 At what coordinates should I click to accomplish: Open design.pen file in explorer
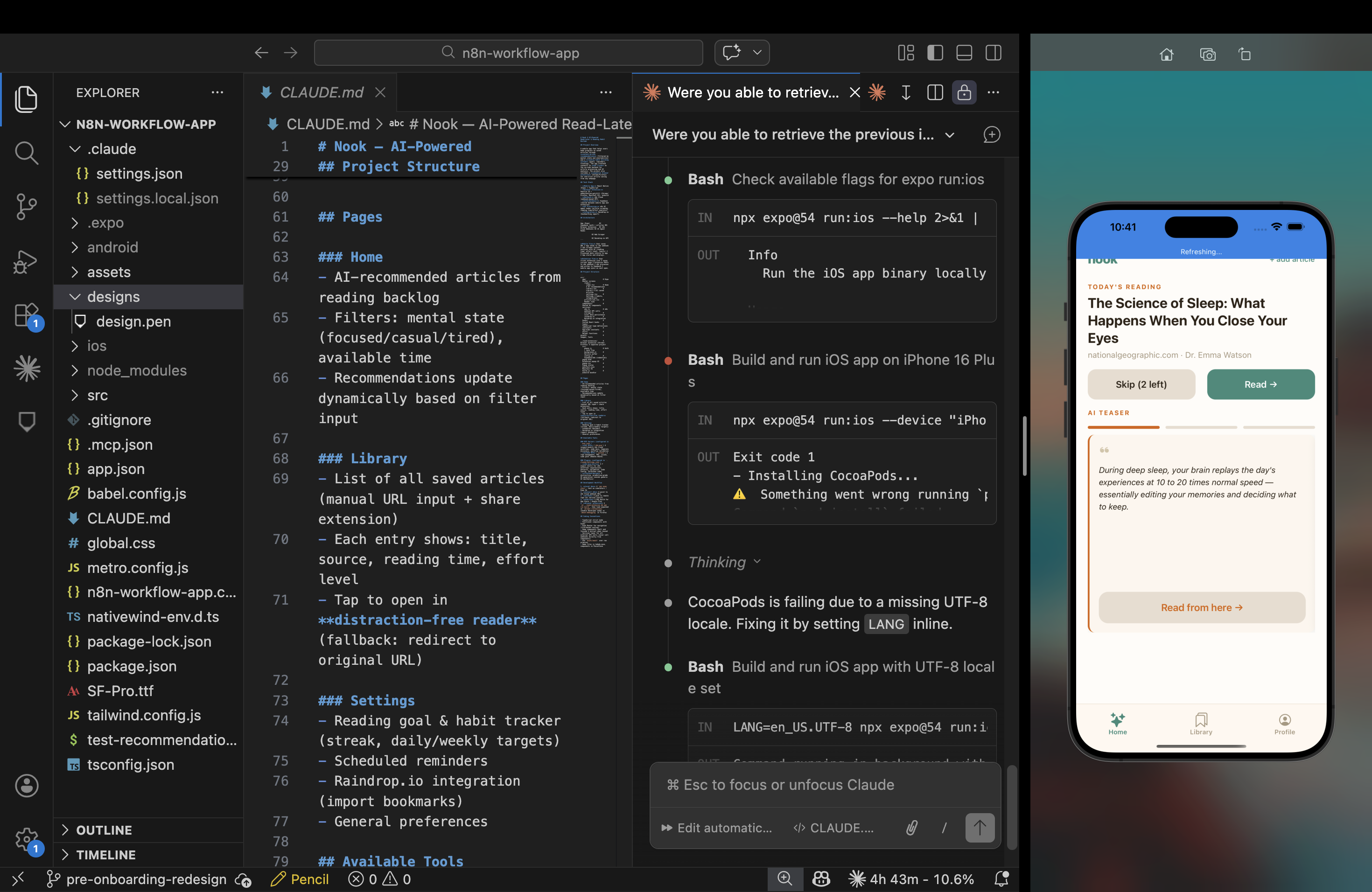click(149, 321)
